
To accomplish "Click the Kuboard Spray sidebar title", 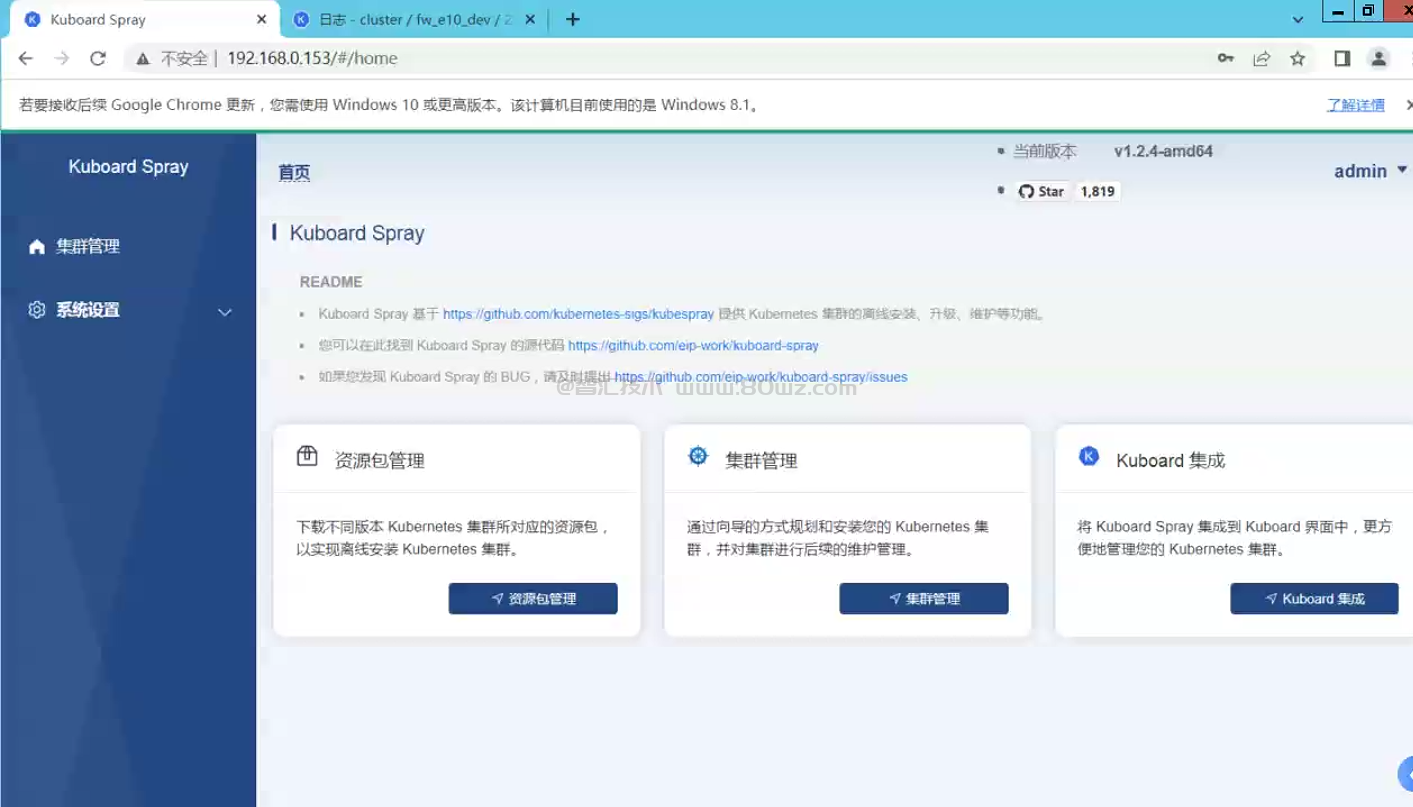I will pos(128,167).
